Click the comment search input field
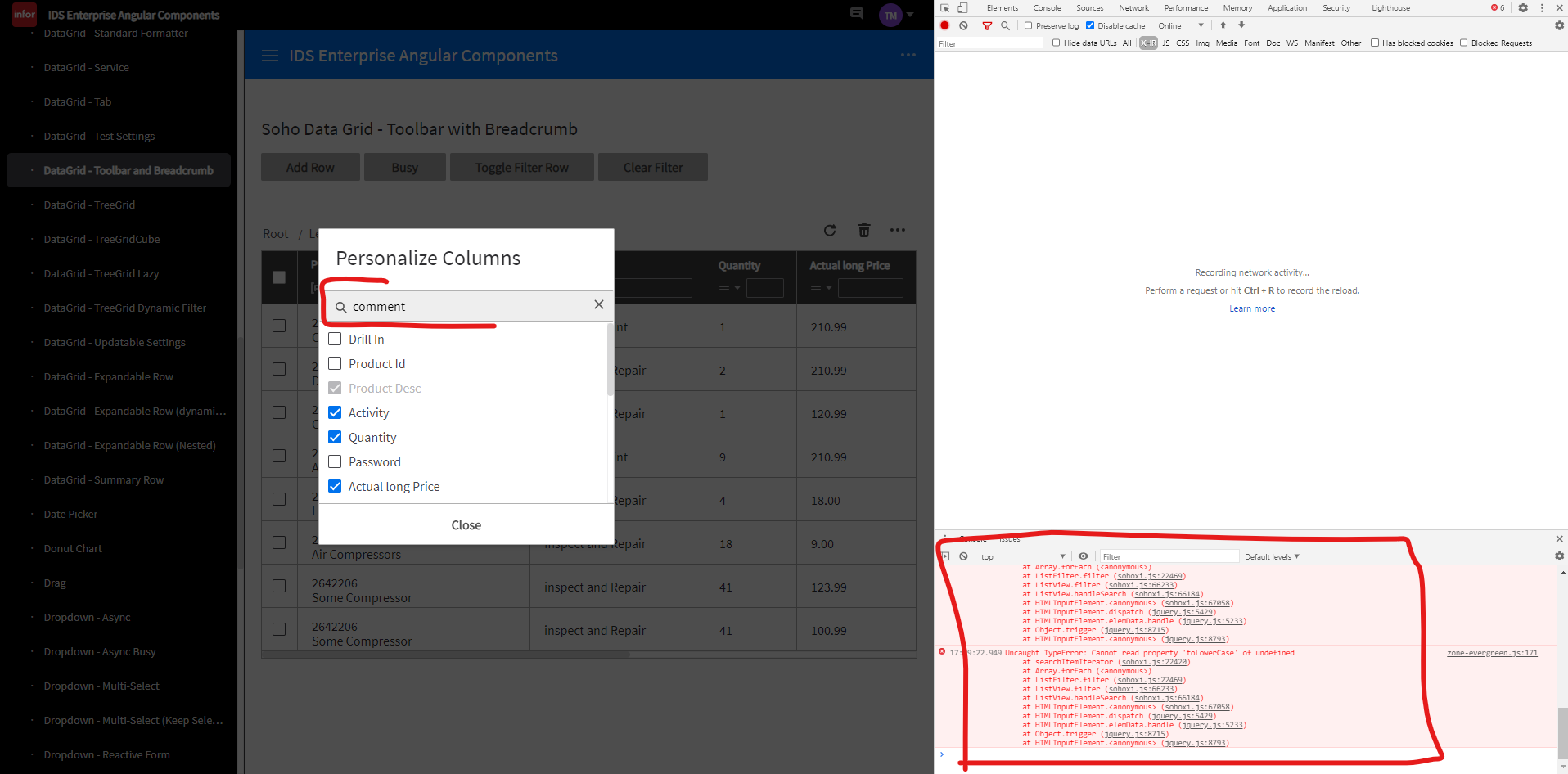The height and width of the screenshot is (774, 1568). pyautogui.click(x=466, y=306)
